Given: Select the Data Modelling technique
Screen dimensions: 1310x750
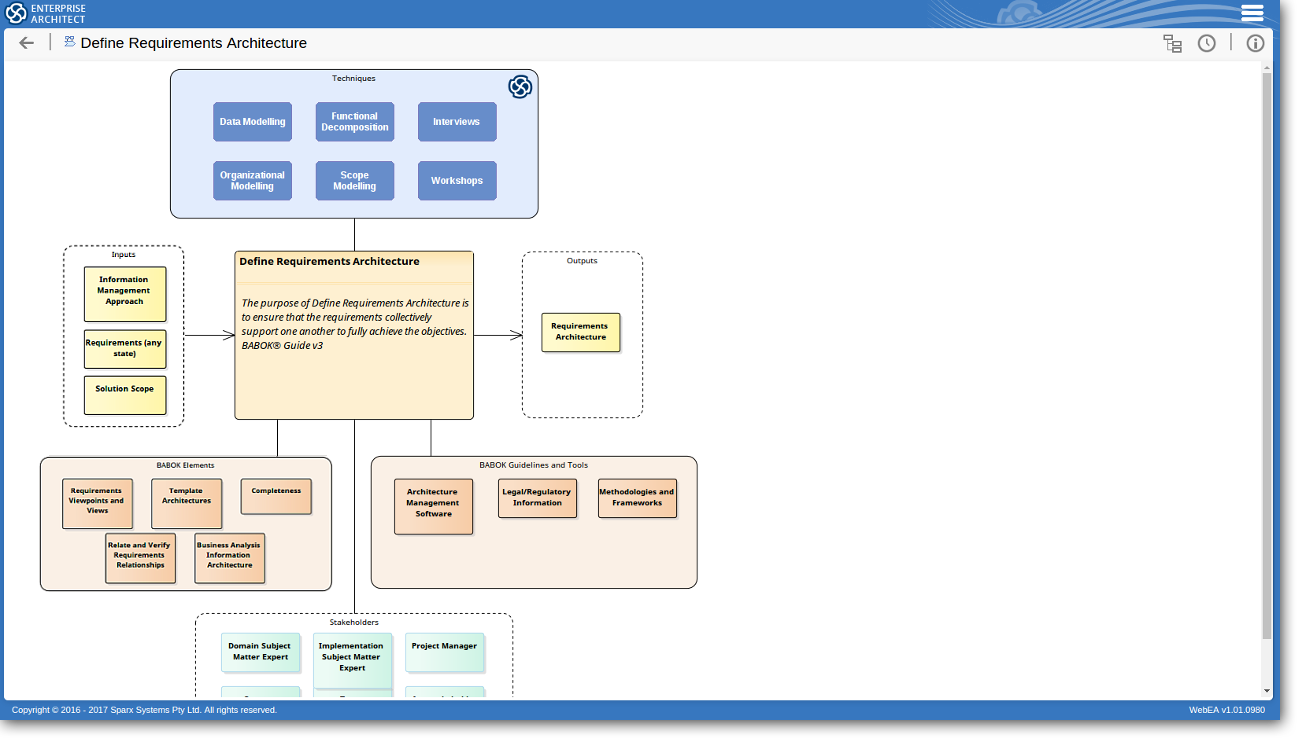Looking at the screenshot, I should (252, 122).
